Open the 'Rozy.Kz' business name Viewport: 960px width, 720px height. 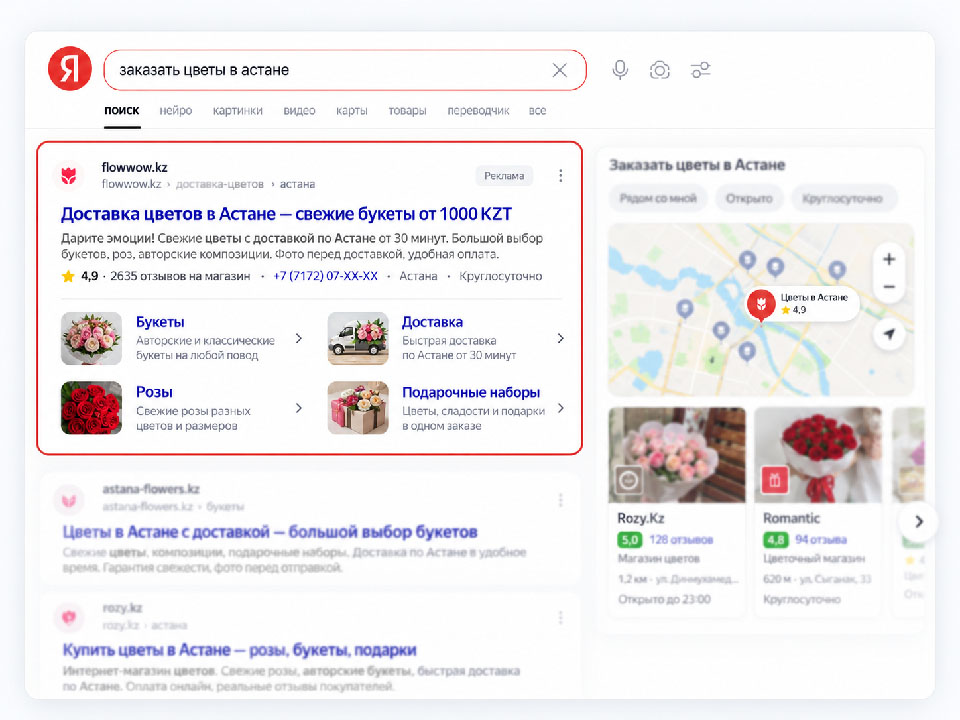coord(640,519)
